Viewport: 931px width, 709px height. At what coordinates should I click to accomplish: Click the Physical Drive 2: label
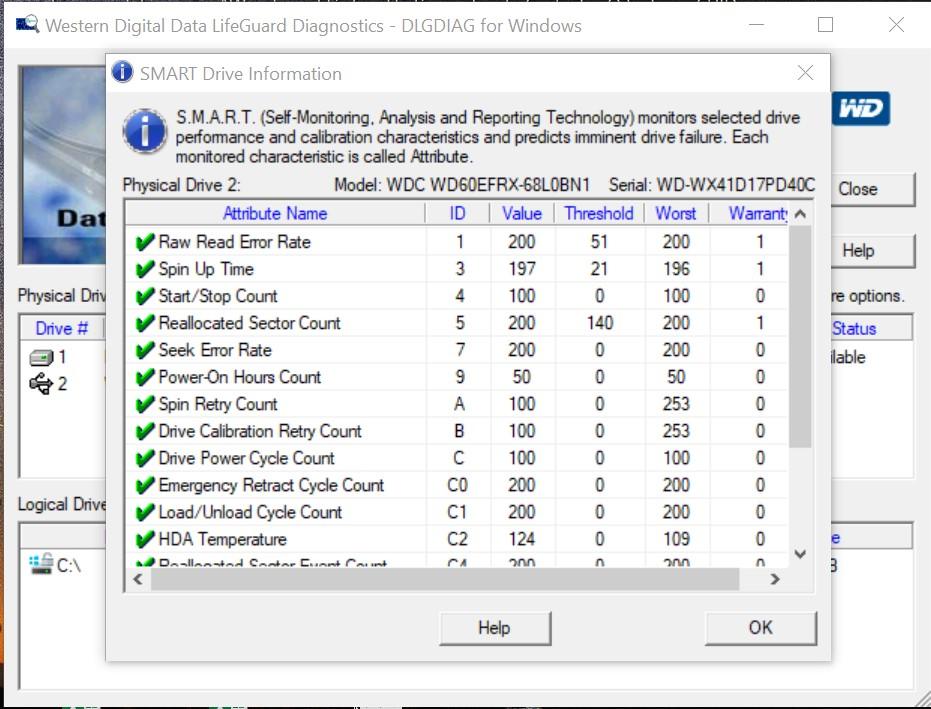(182, 185)
